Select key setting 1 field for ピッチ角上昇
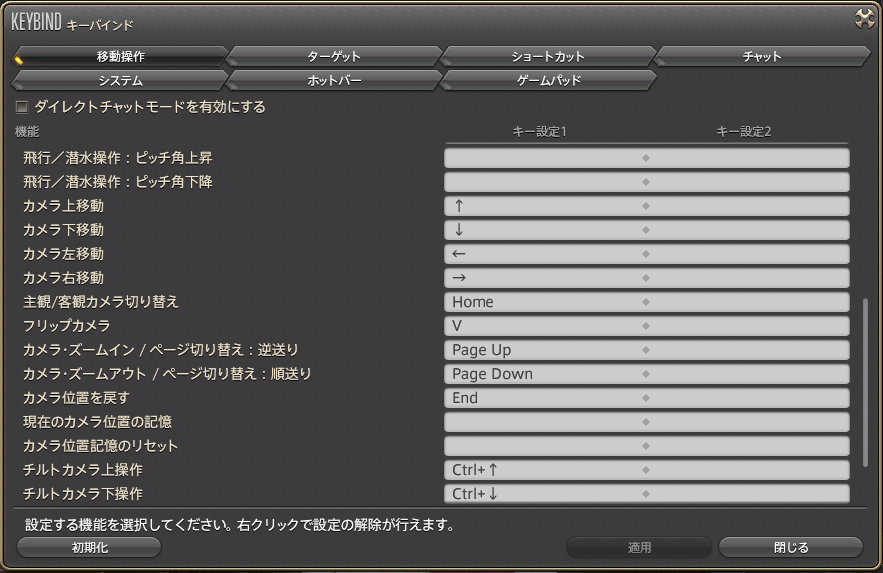883x573 pixels. (545, 158)
